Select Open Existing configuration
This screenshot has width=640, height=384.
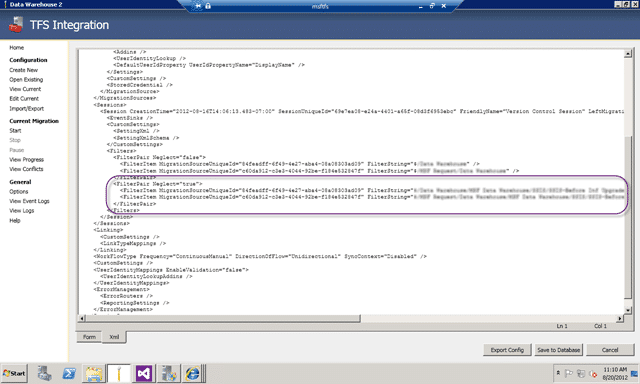pyautogui.click(x=26, y=80)
